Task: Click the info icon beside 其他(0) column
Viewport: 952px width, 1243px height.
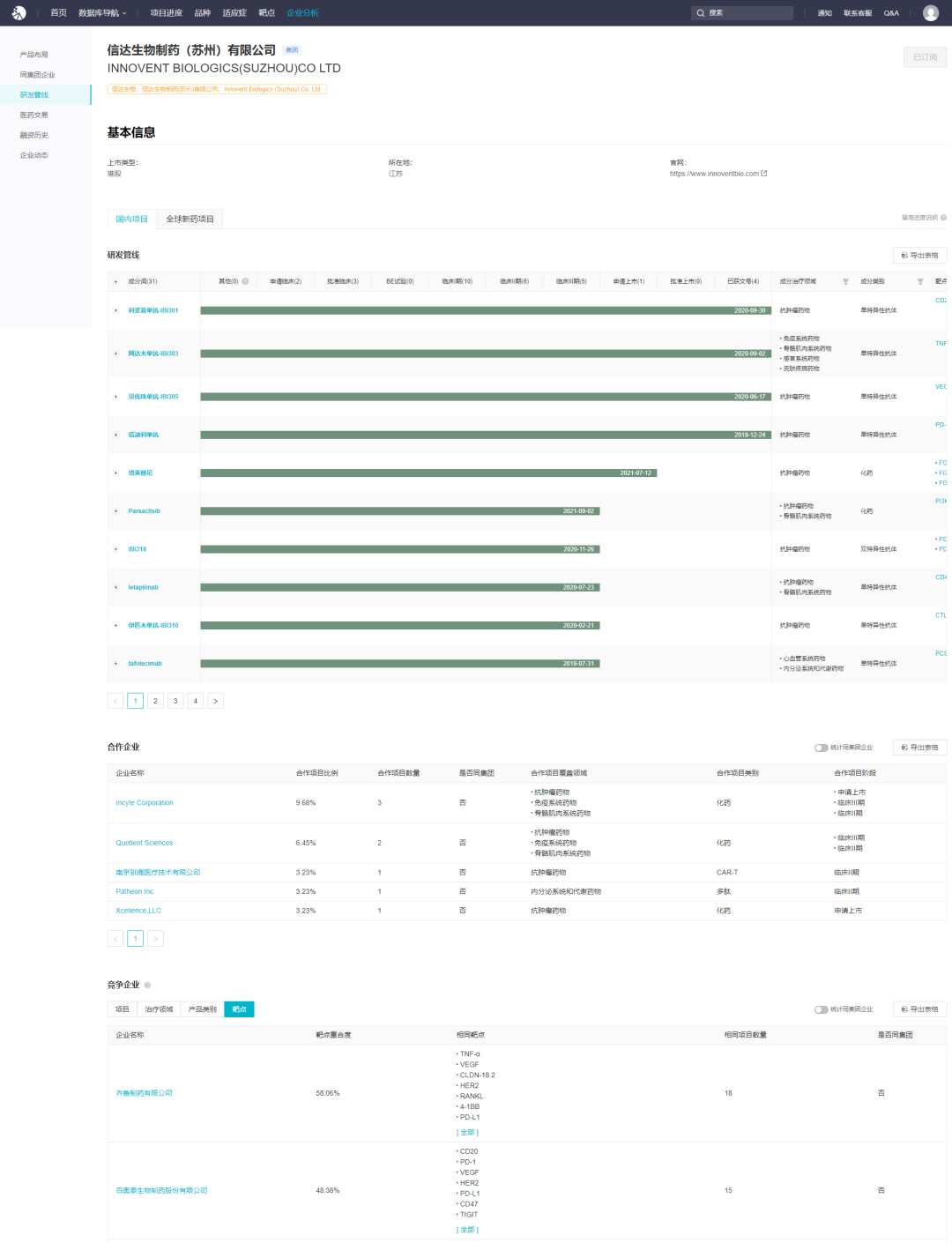Action: [x=245, y=282]
